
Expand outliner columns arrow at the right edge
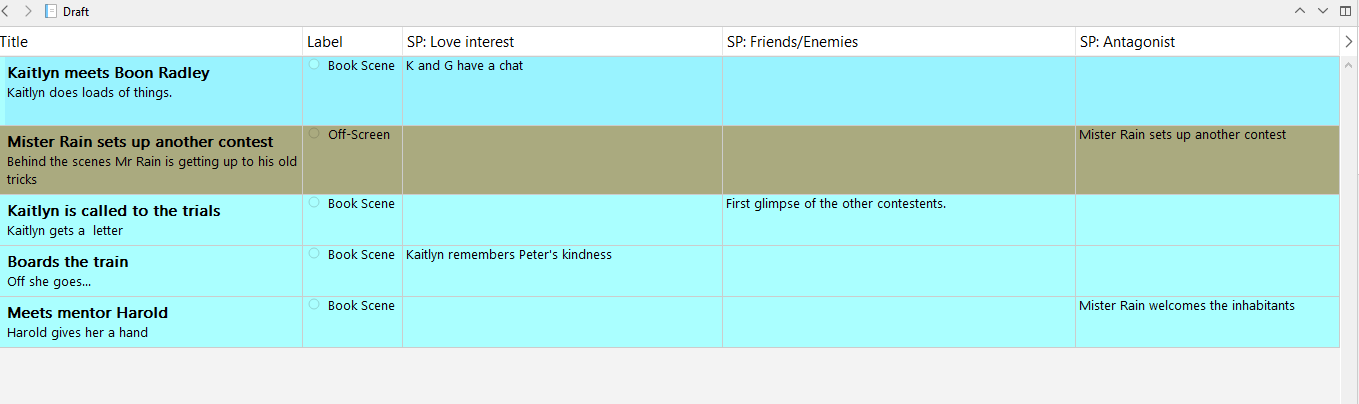pos(1349,41)
